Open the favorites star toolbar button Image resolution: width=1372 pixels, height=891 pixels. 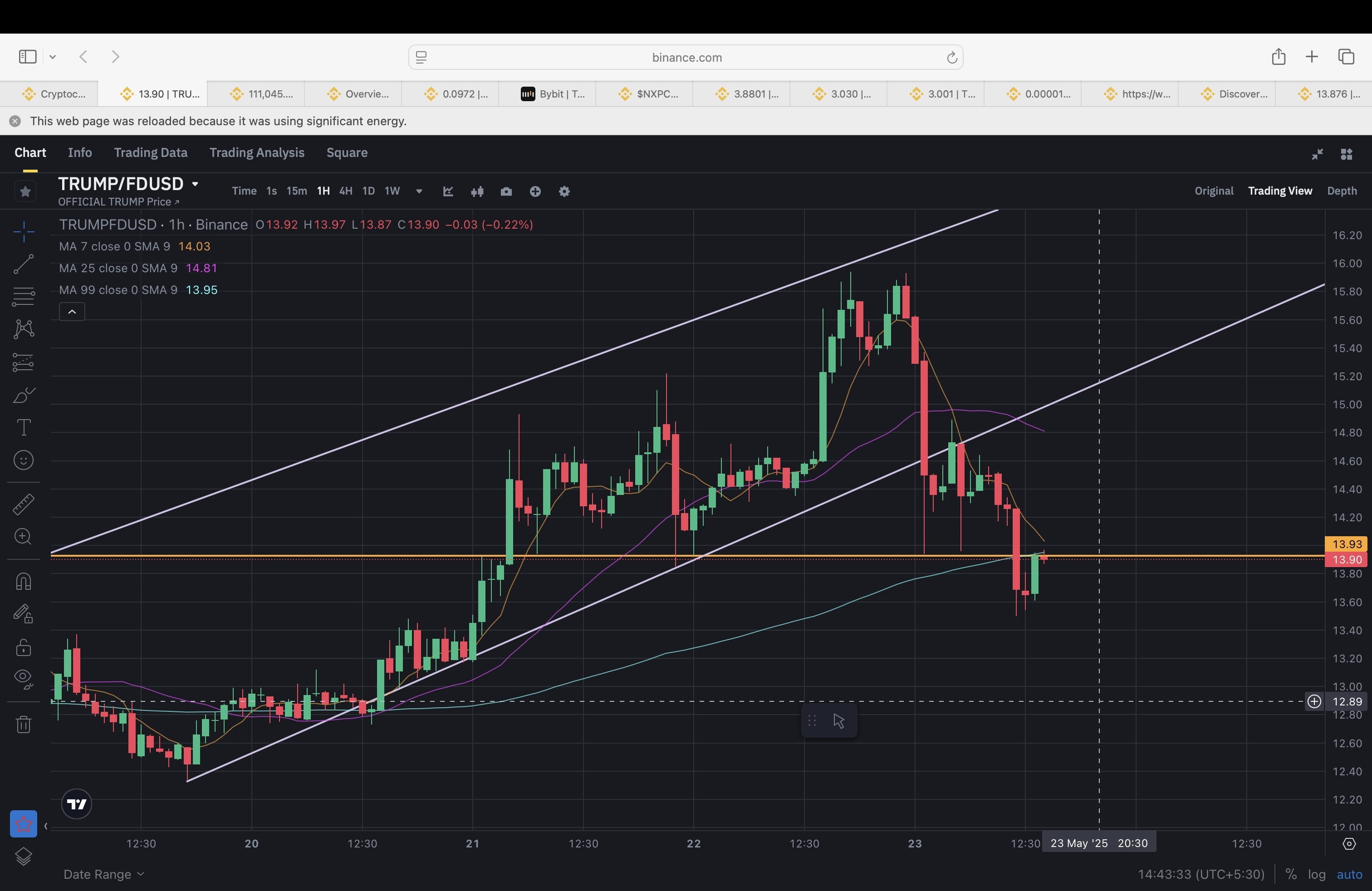[x=24, y=823]
